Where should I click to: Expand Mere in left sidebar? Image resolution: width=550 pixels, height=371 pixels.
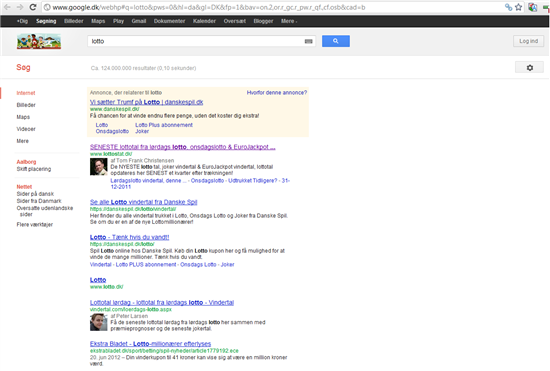coord(22,141)
